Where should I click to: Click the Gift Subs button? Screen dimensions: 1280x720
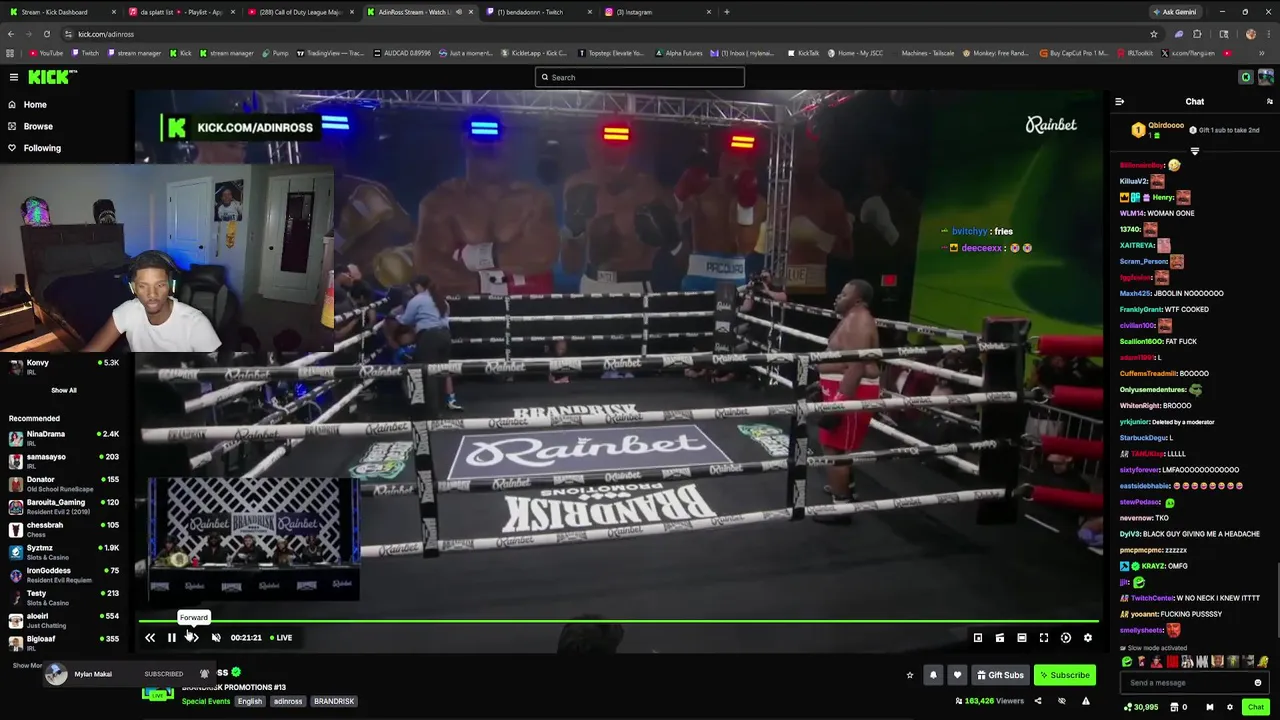point(1000,675)
